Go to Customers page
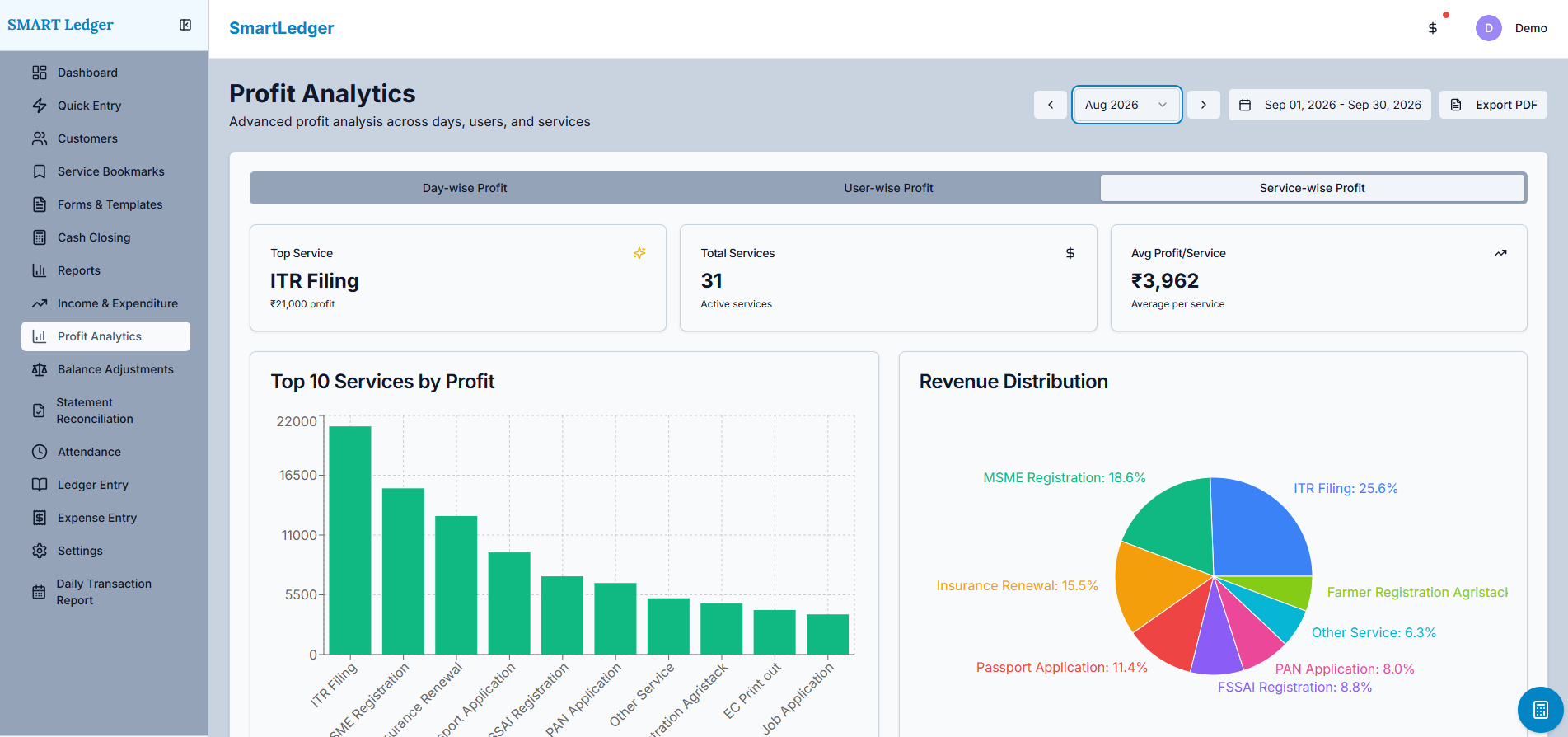The height and width of the screenshot is (737, 1568). (105, 138)
